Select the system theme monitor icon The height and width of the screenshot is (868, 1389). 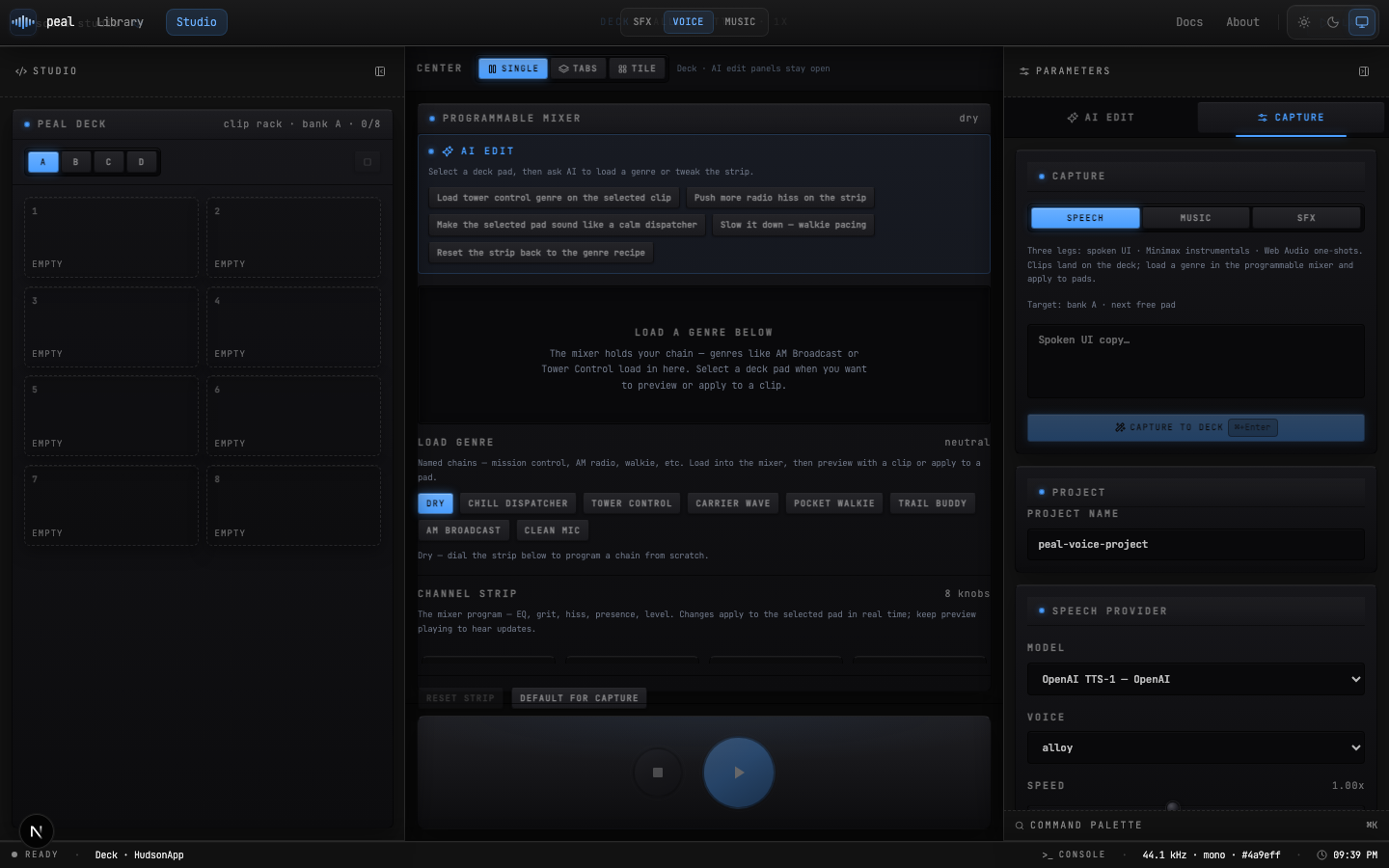click(1362, 22)
